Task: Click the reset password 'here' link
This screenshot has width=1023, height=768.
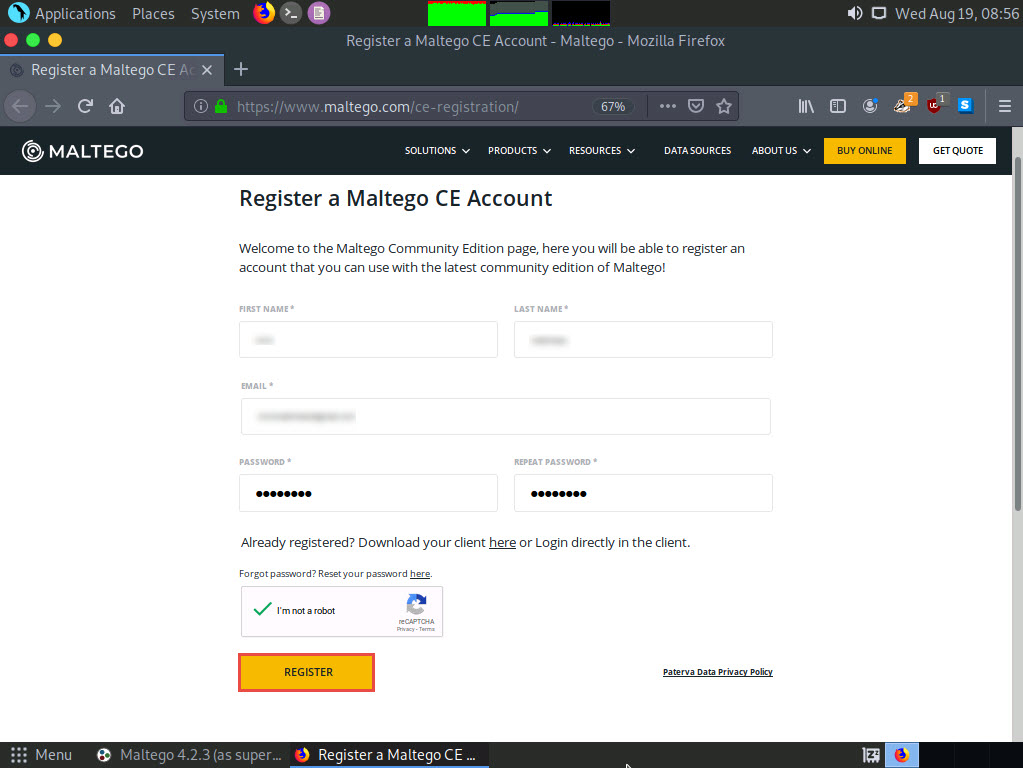Action: (x=420, y=574)
